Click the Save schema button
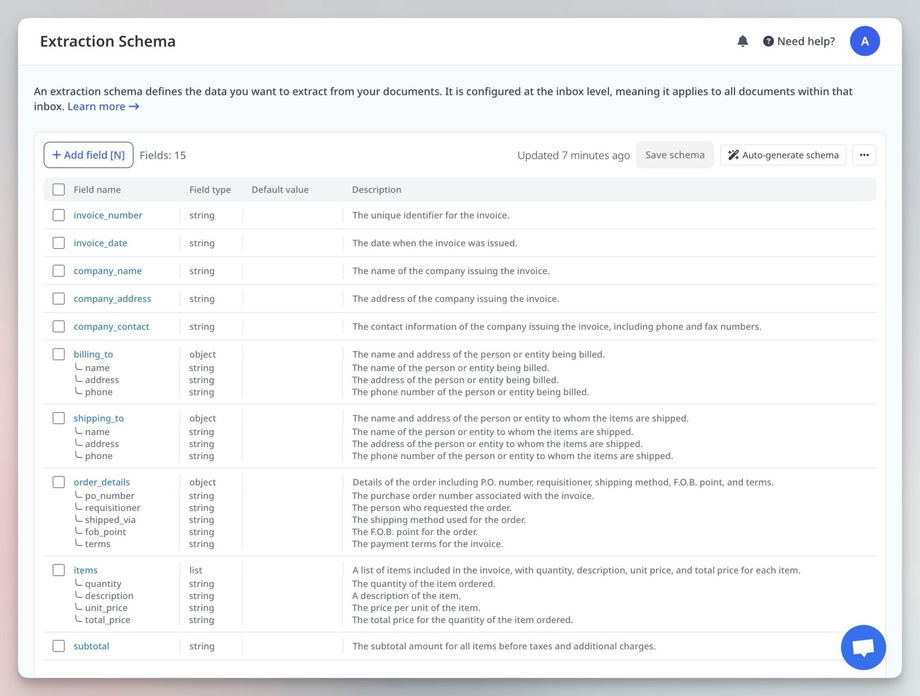Screen dimensions: 920x696 click(x=675, y=155)
